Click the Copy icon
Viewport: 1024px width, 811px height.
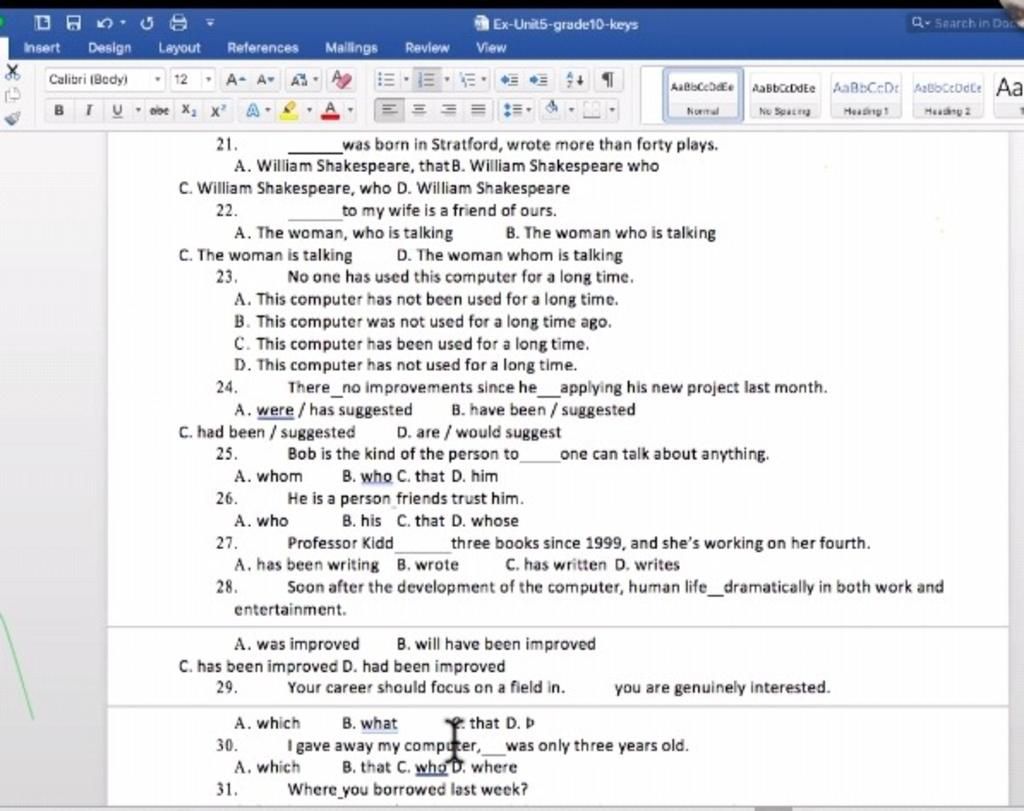click(12, 95)
